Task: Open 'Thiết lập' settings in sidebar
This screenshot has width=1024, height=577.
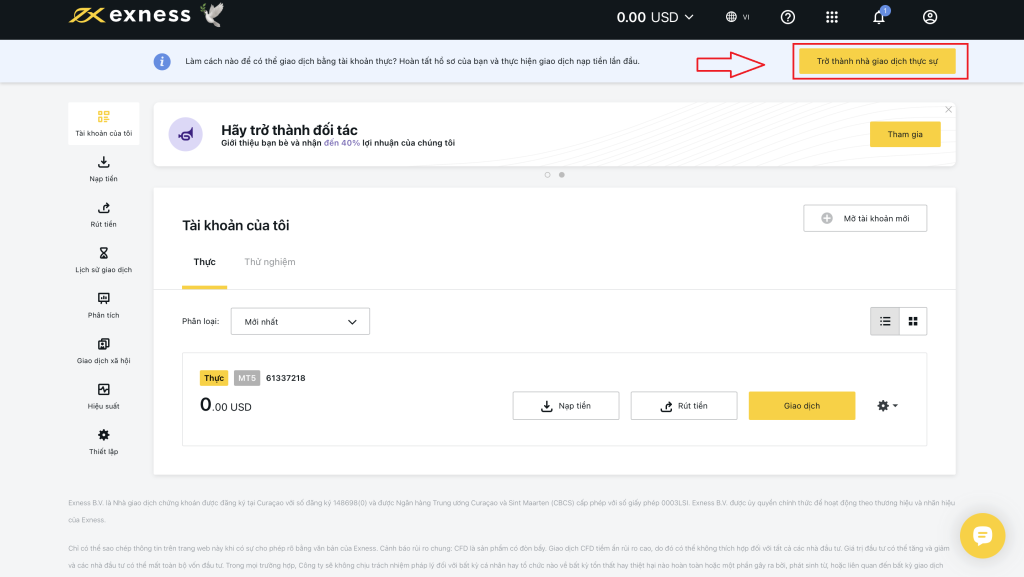Action: click(x=104, y=442)
